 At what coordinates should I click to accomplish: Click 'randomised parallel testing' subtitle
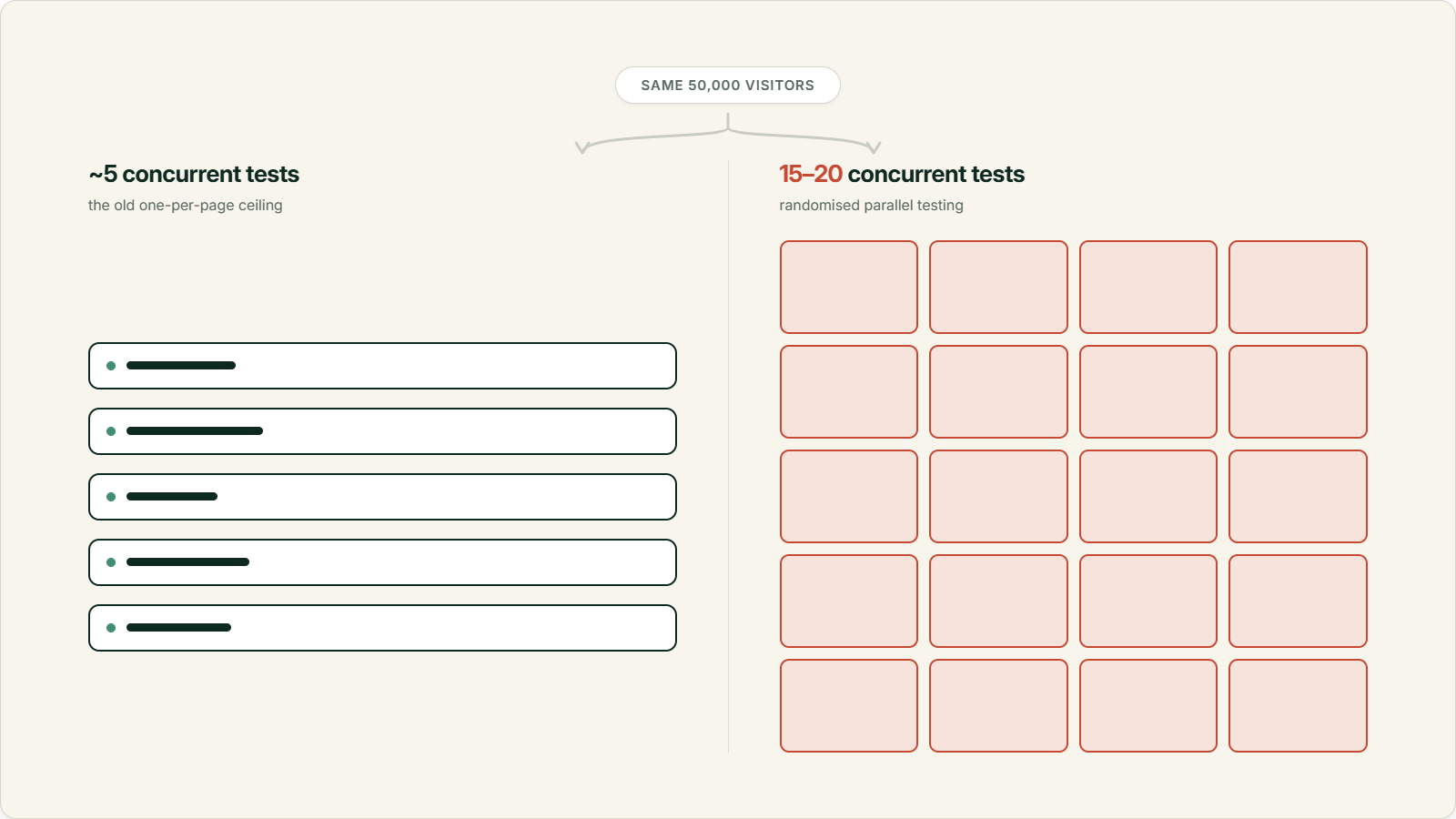tap(871, 206)
